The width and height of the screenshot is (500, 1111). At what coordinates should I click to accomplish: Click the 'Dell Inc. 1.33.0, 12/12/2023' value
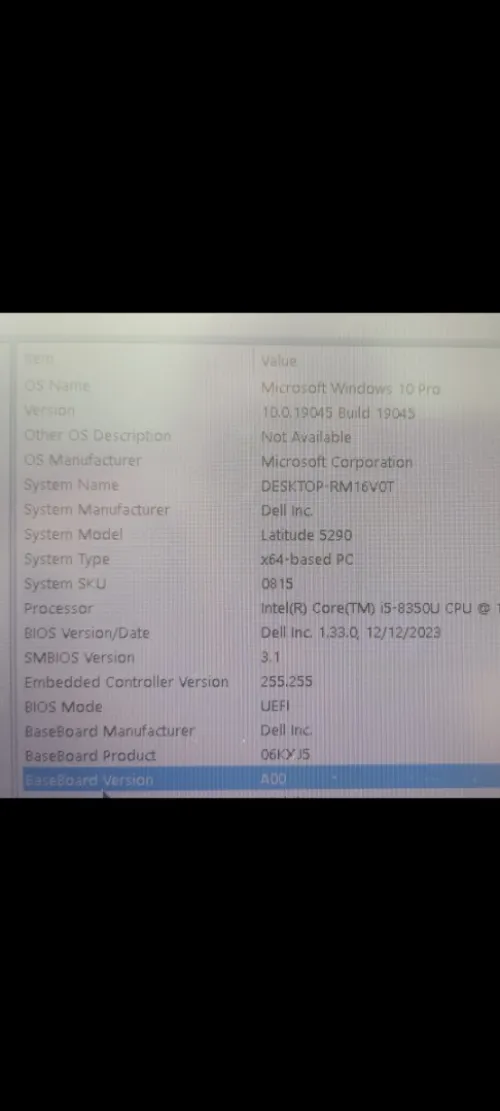coord(351,632)
